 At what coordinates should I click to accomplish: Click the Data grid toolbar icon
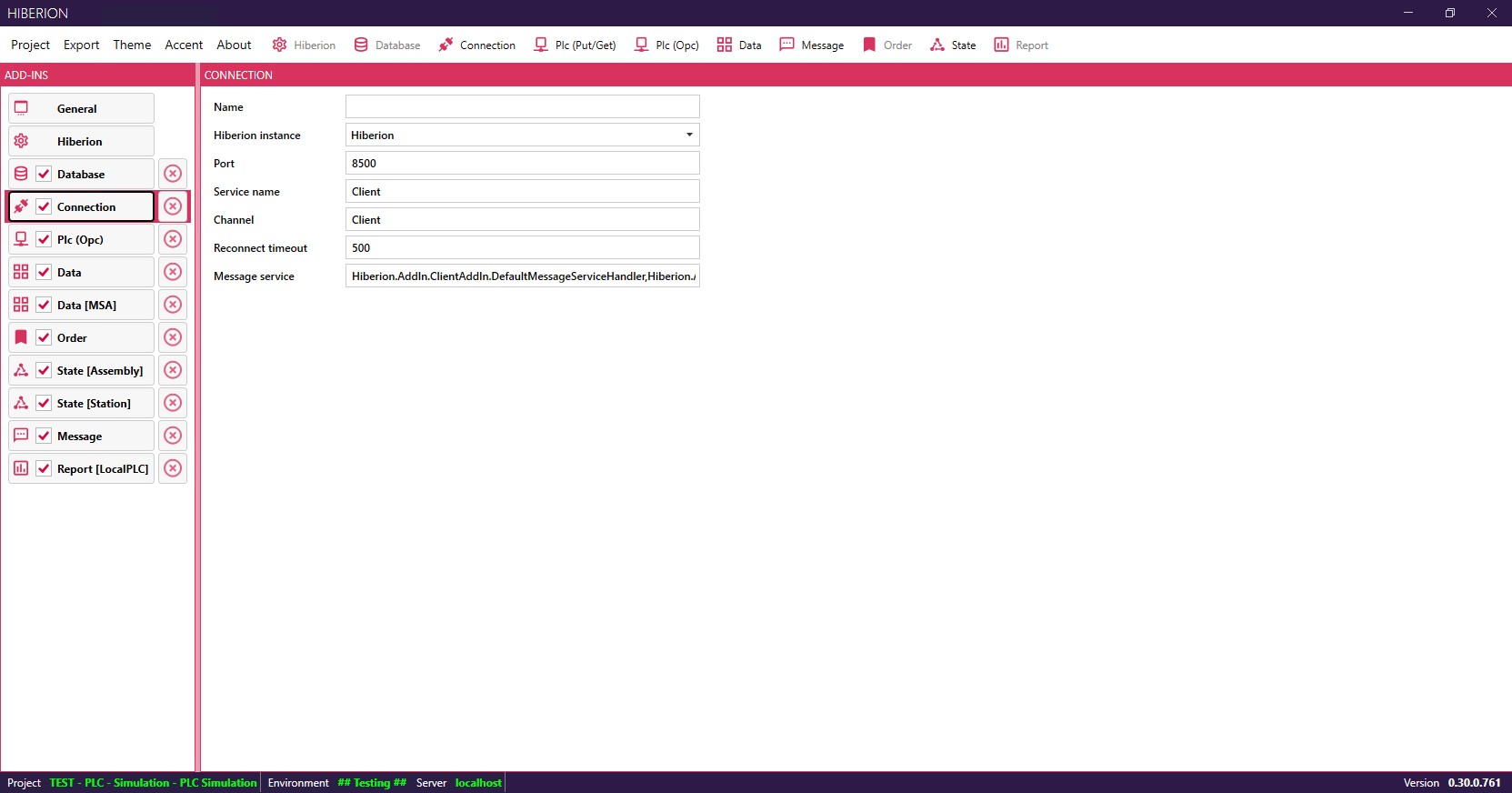pos(725,45)
